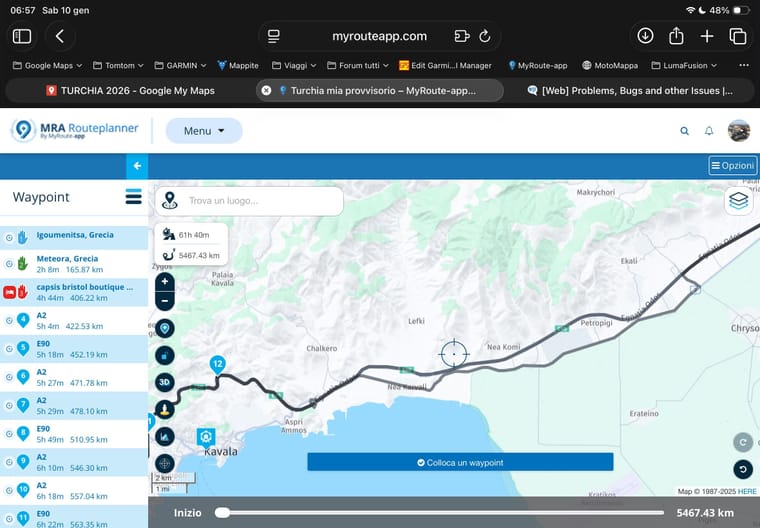
Task: Click the undo button on map
Action: click(x=742, y=469)
